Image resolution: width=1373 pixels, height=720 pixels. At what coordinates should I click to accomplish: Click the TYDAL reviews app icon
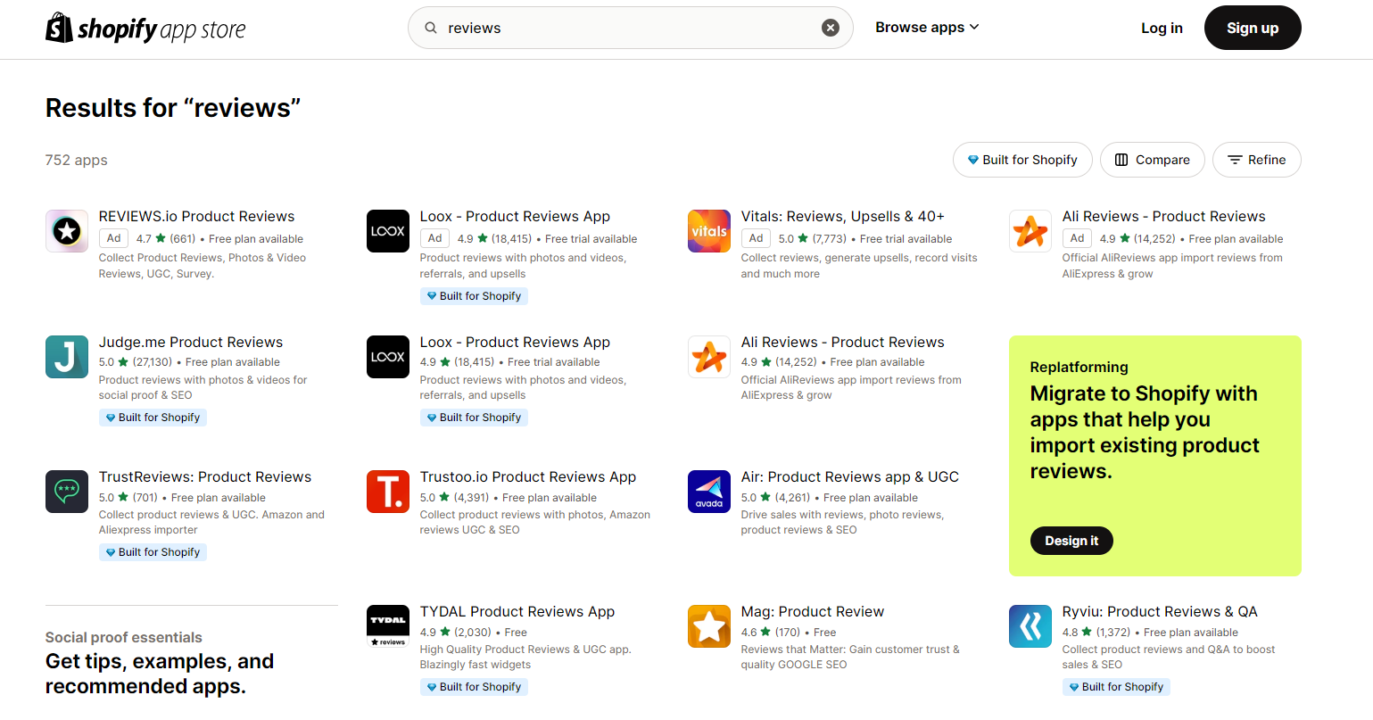pyautogui.click(x=388, y=626)
